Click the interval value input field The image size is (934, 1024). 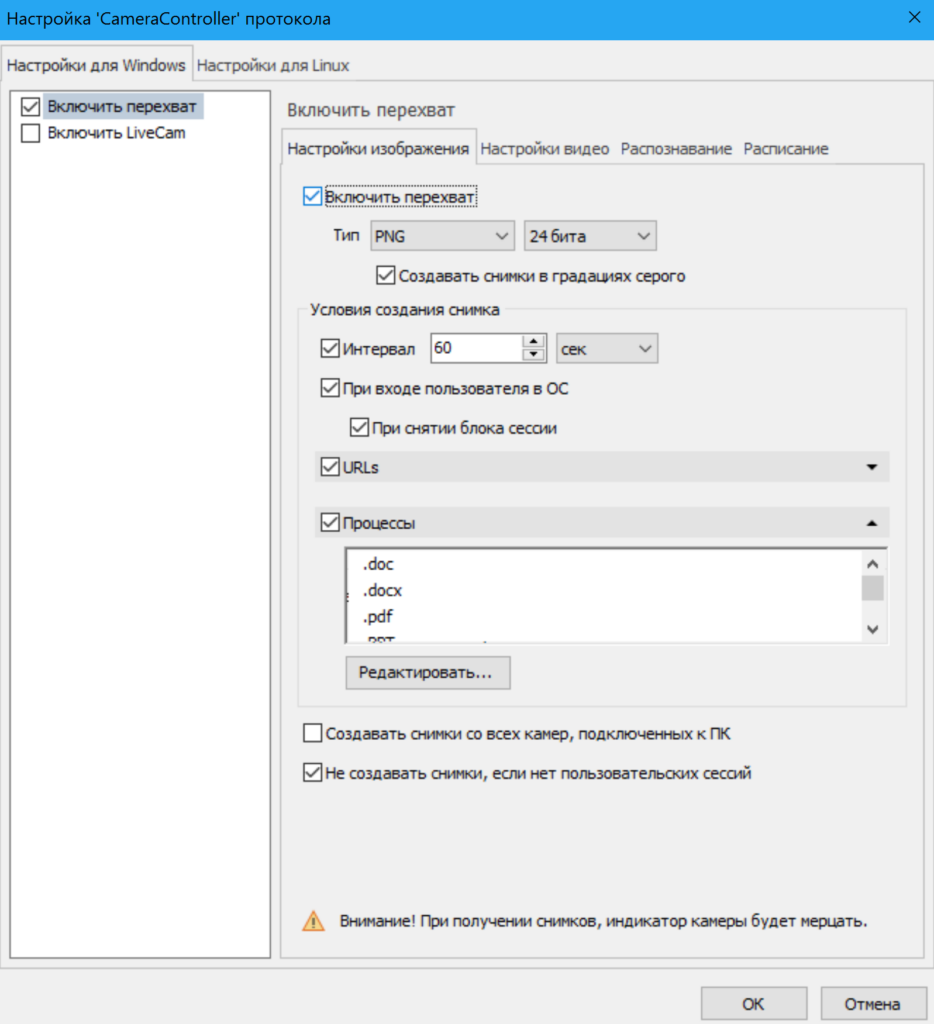click(475, 348)
